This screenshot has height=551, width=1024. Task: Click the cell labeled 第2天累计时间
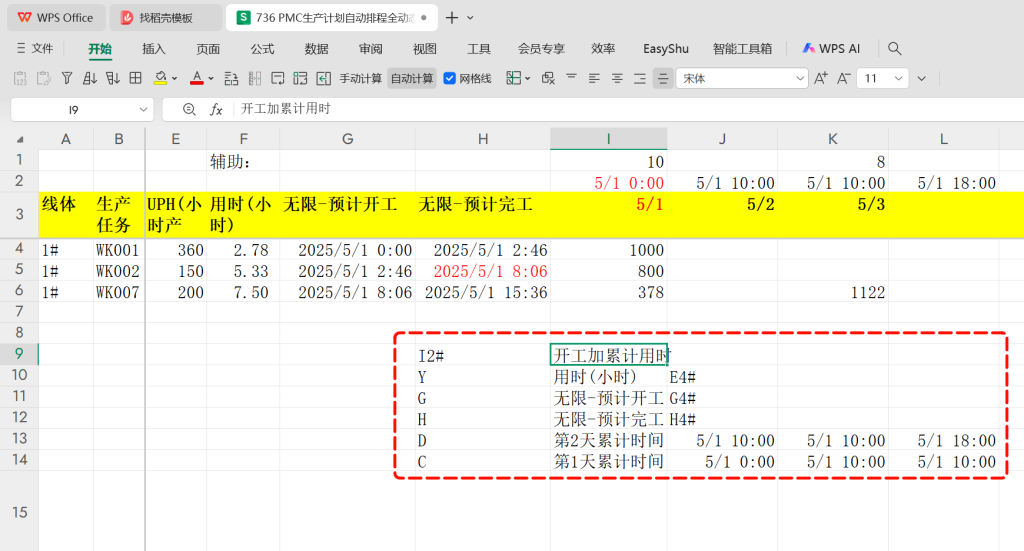click(609, 440)
